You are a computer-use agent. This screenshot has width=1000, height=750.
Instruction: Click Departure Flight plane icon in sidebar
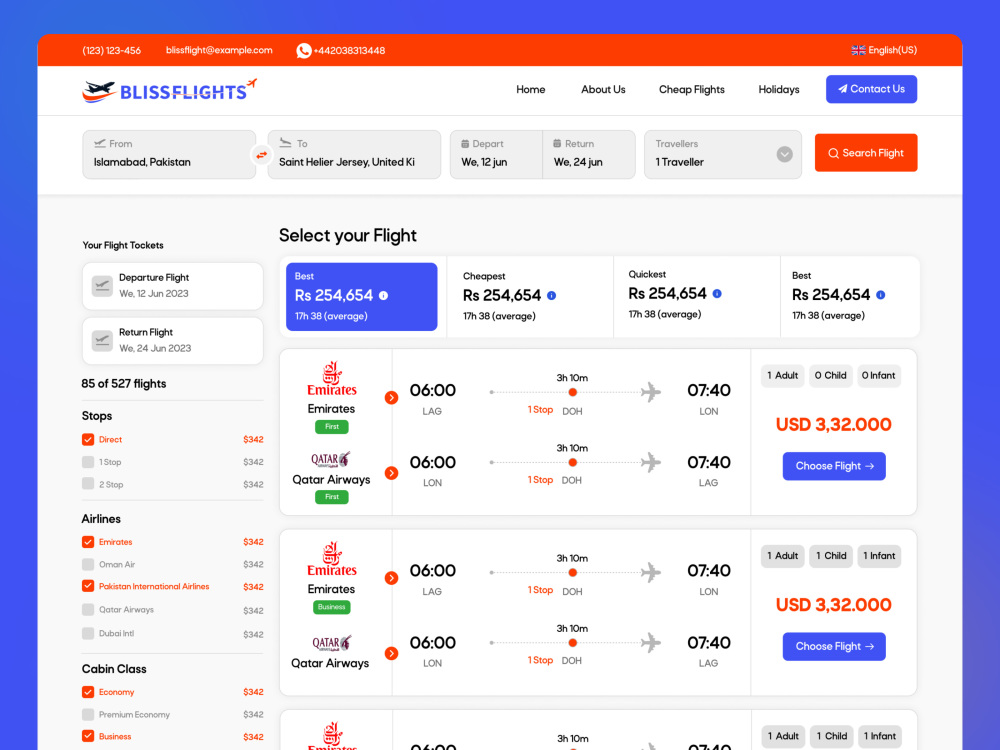(102, 286)
